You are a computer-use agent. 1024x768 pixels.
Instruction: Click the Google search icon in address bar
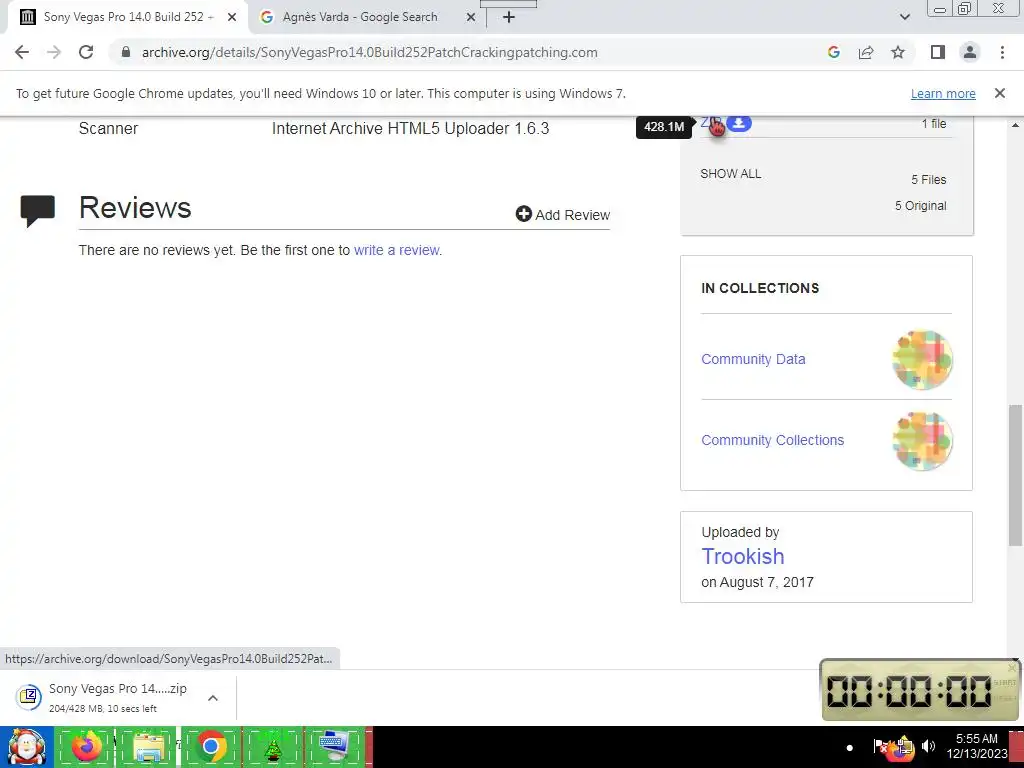[x=833, y=52]
